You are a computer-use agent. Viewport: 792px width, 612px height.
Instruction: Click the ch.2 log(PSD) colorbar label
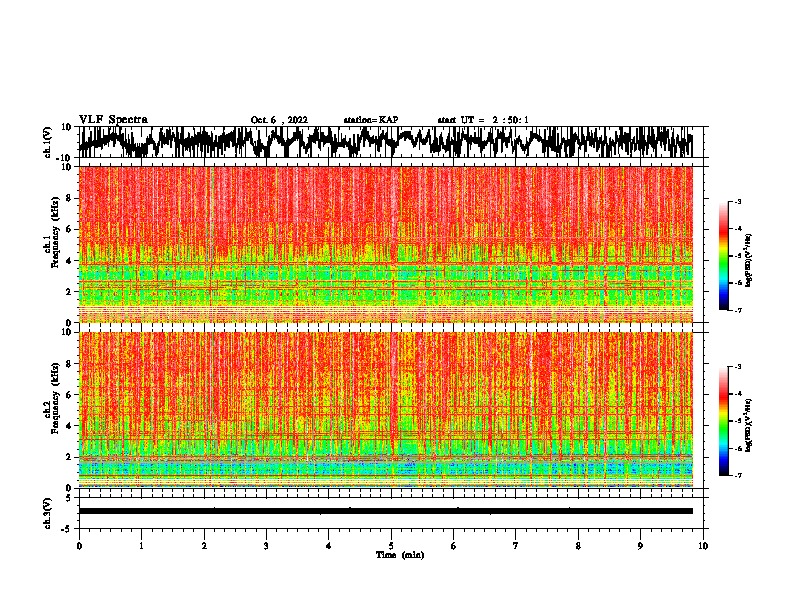(x=748, y=425)
